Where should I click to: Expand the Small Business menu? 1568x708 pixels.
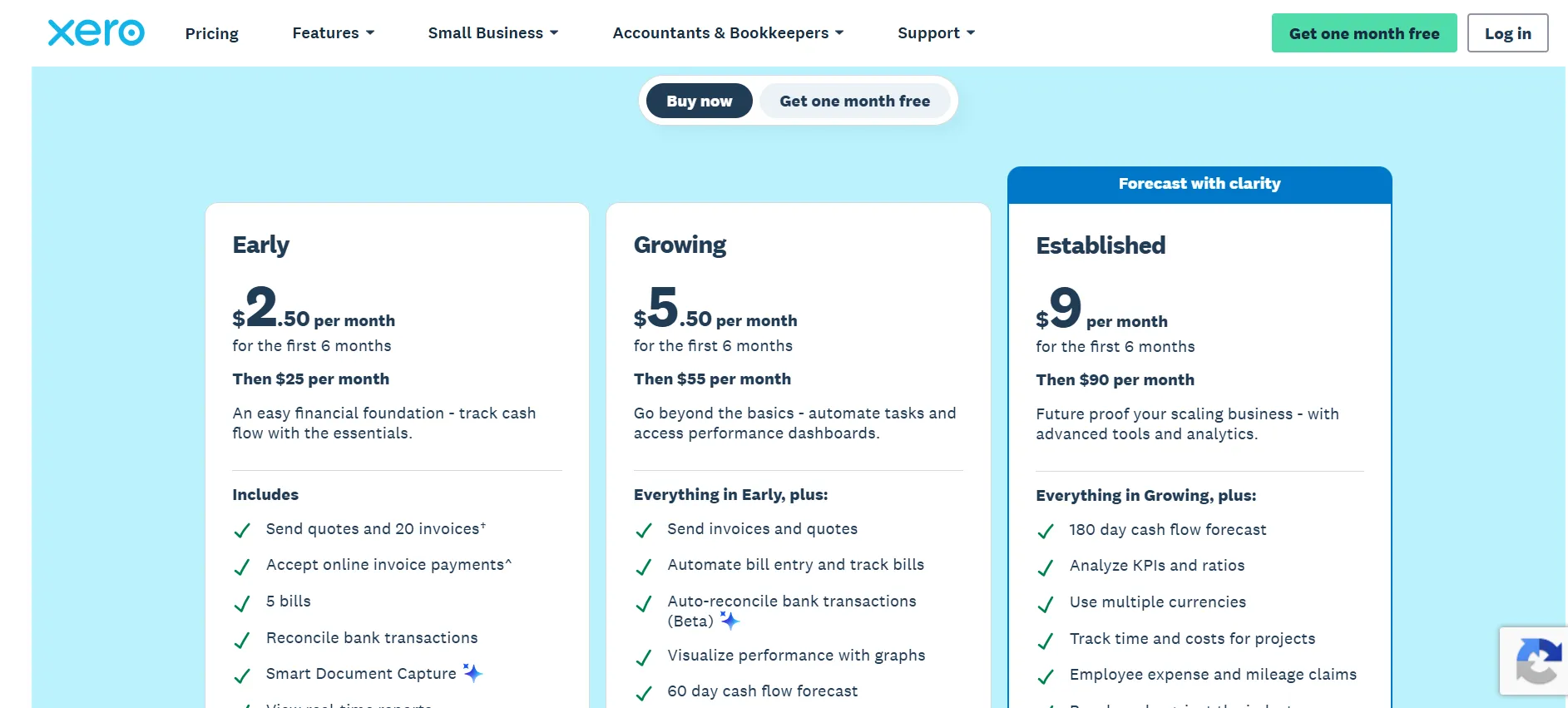point(493,32)
